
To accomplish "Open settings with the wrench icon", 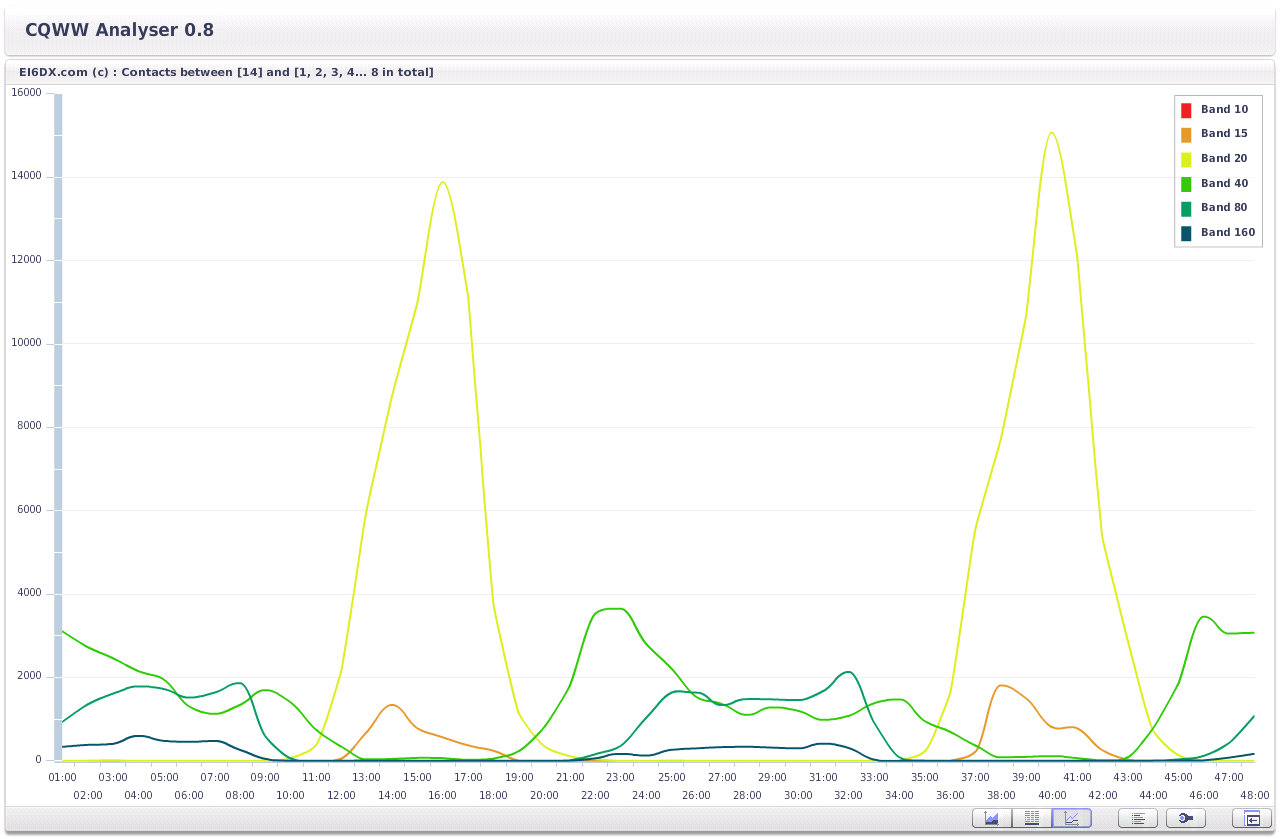I will pyautogui.click(x=1185, y=818).
